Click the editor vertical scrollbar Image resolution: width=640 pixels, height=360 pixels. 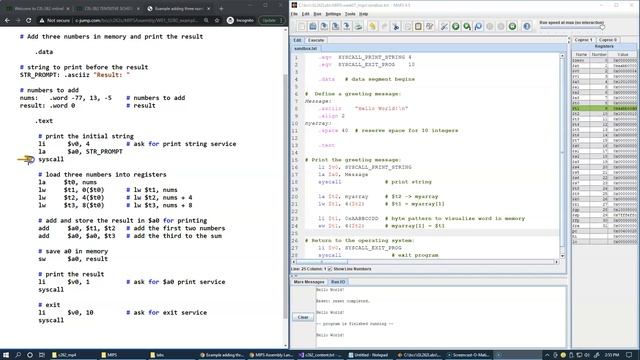(562, 155)
